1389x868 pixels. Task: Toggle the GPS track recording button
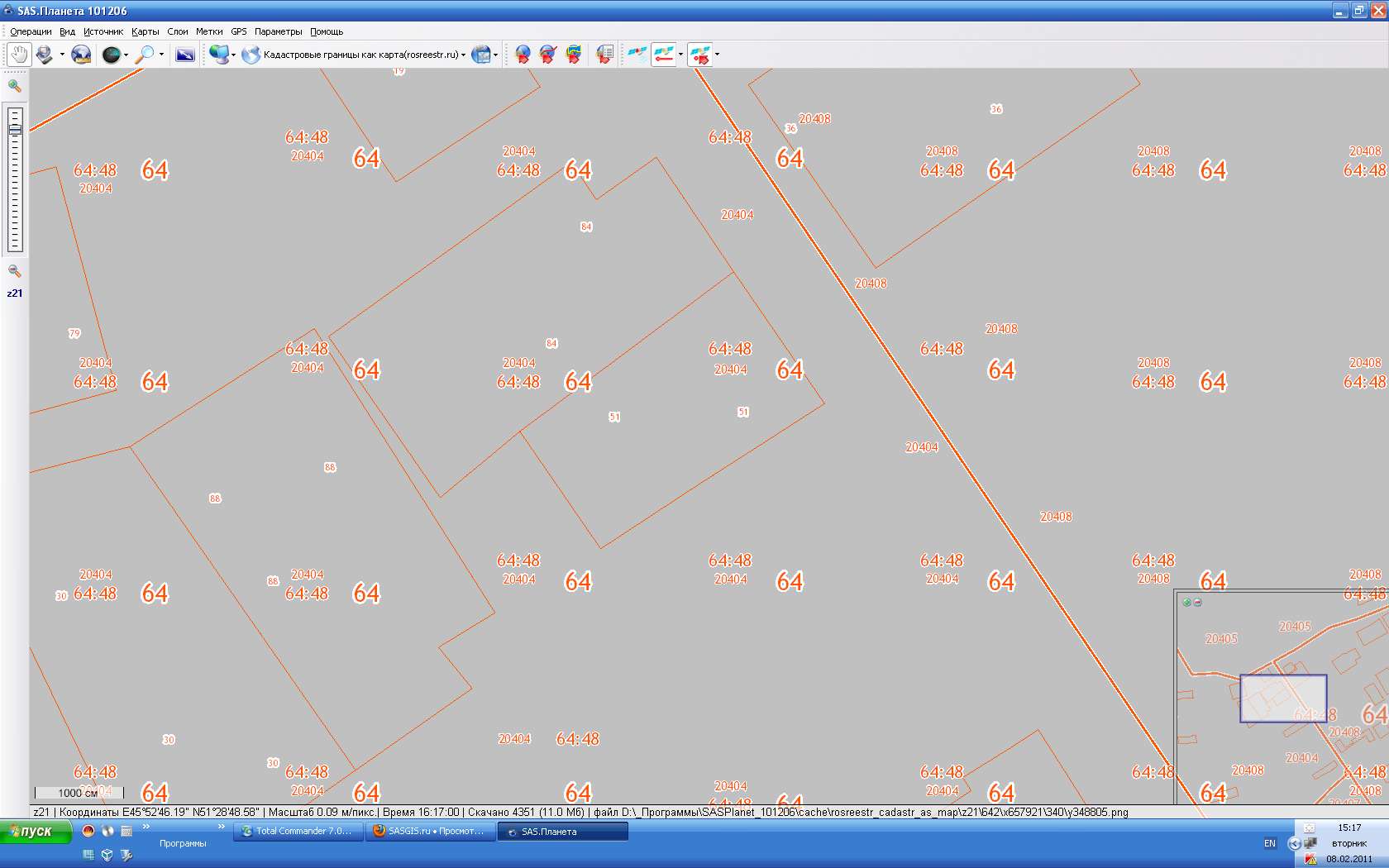tap(664, 55)
